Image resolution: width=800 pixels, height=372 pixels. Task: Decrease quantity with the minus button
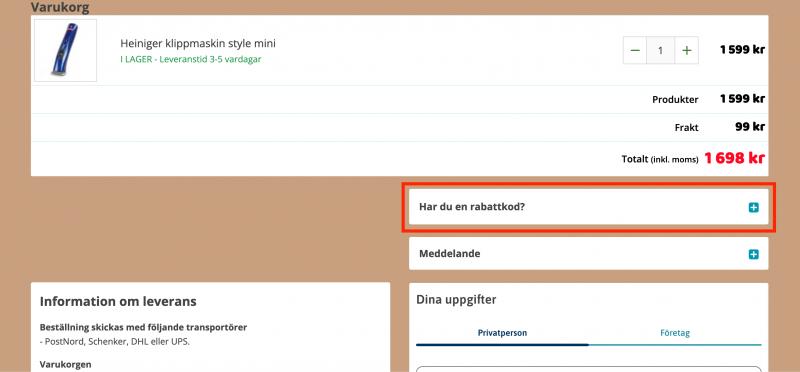point(635,51)
